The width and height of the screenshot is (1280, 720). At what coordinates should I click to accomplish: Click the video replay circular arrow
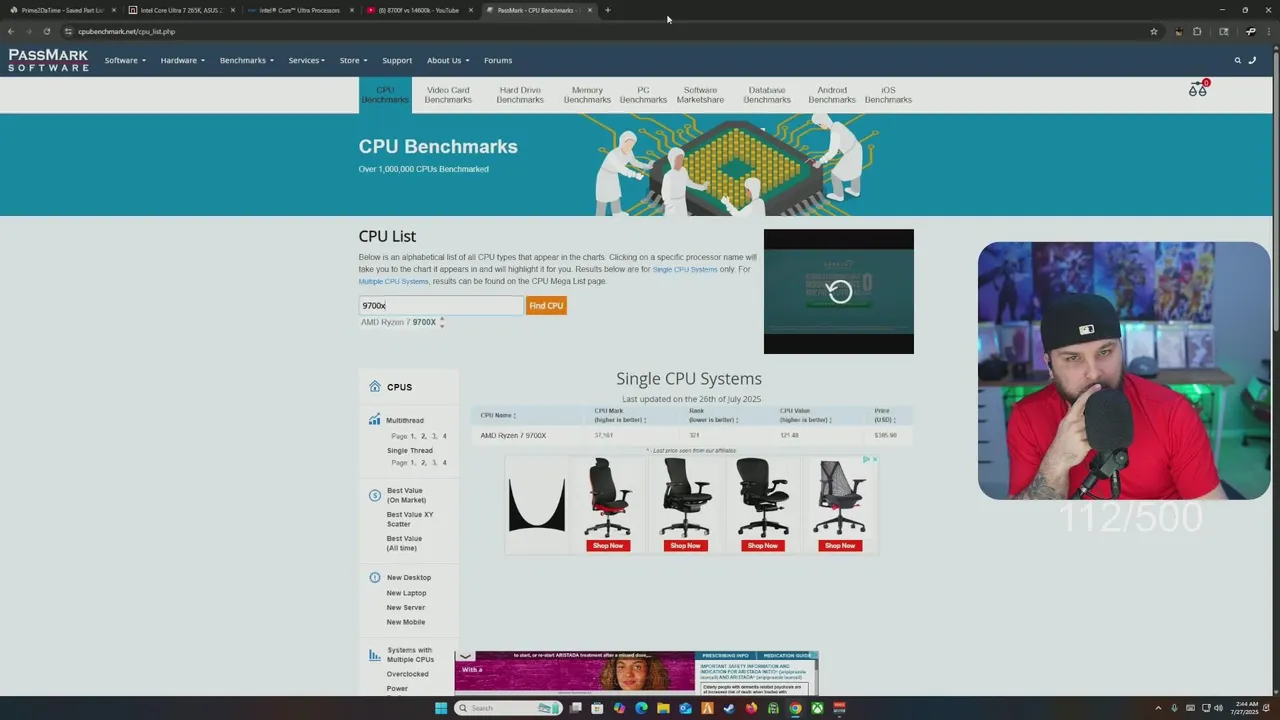click(840, 291)
